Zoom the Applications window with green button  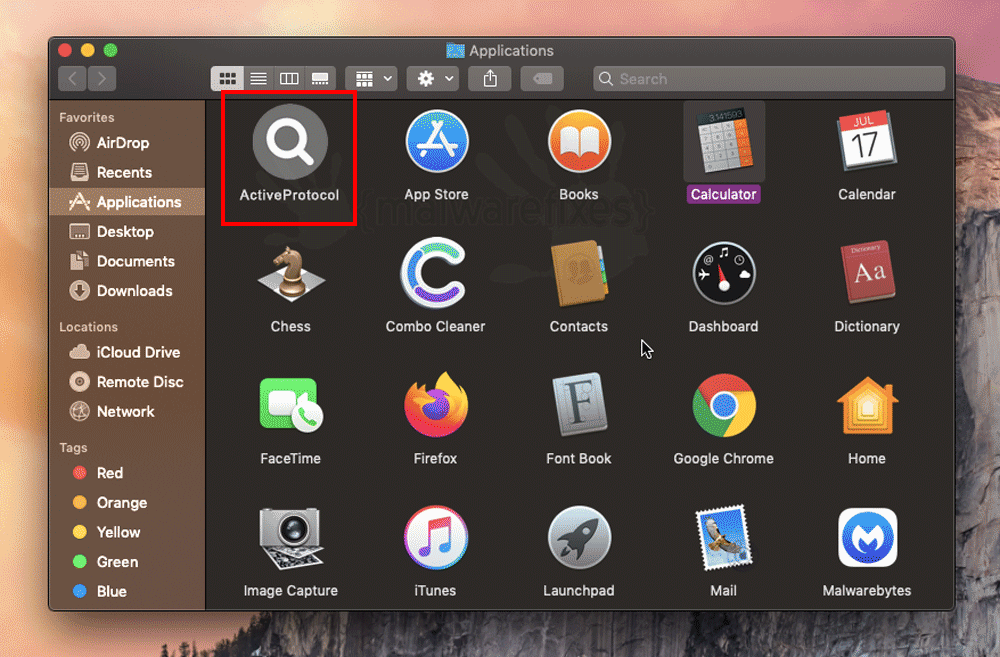pos(110,50)
